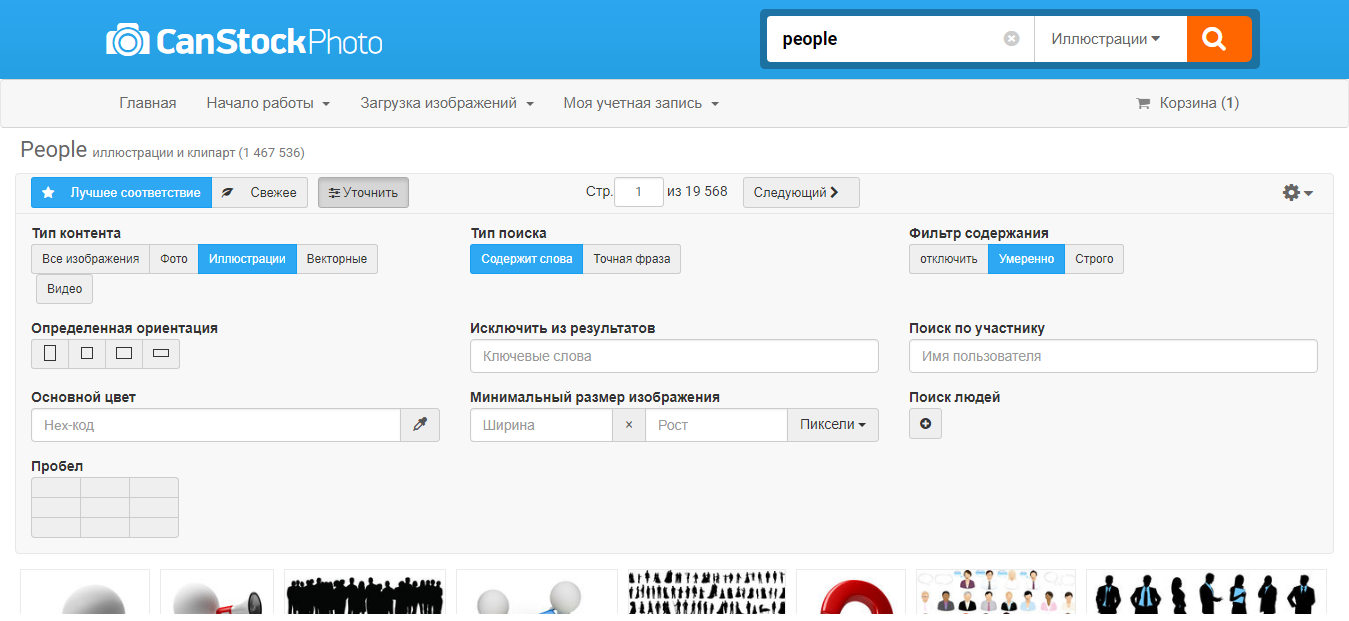Set search type to Содержит слова
Viewport: 1349px width, 621px height.
tap(526, 259)
